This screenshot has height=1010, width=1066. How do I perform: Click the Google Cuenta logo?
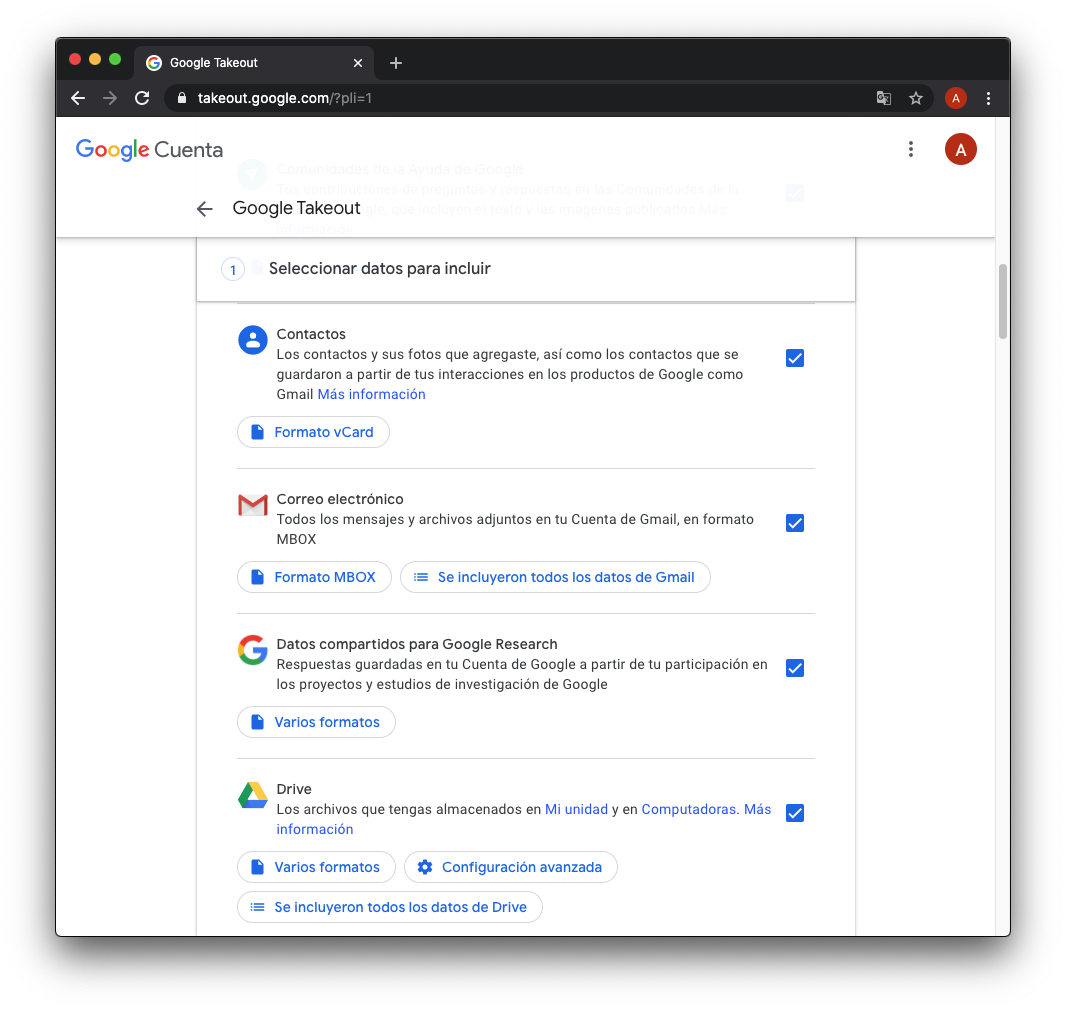150,150
